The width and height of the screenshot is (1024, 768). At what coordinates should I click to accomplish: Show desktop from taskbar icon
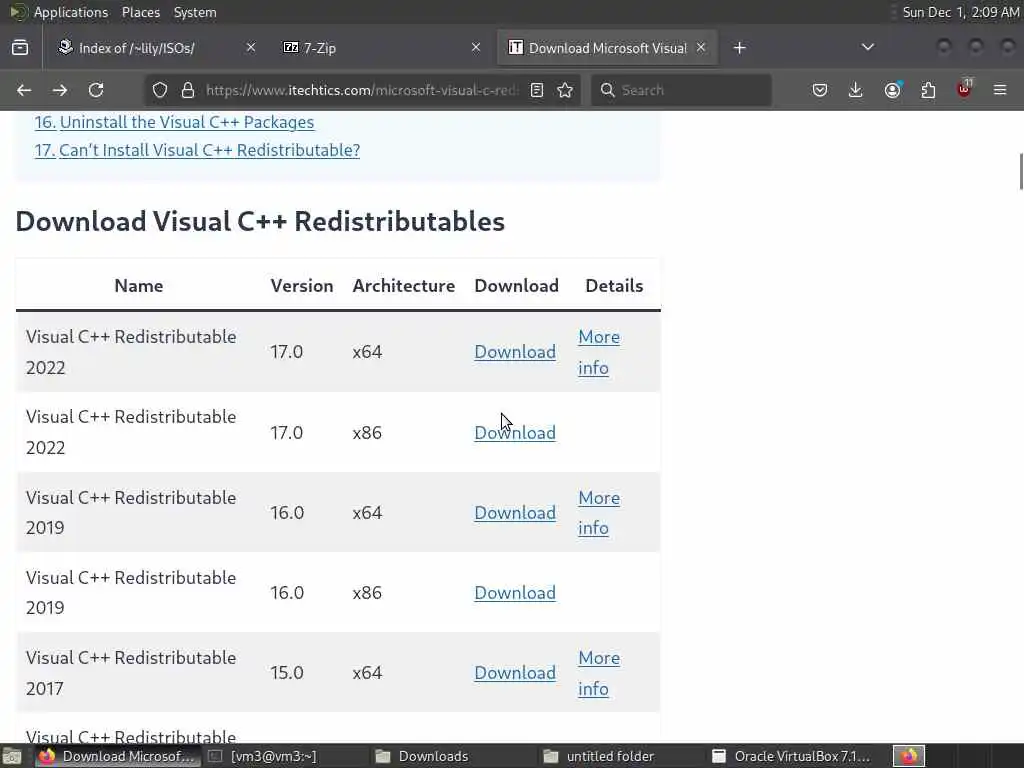(x=12, y=756)
